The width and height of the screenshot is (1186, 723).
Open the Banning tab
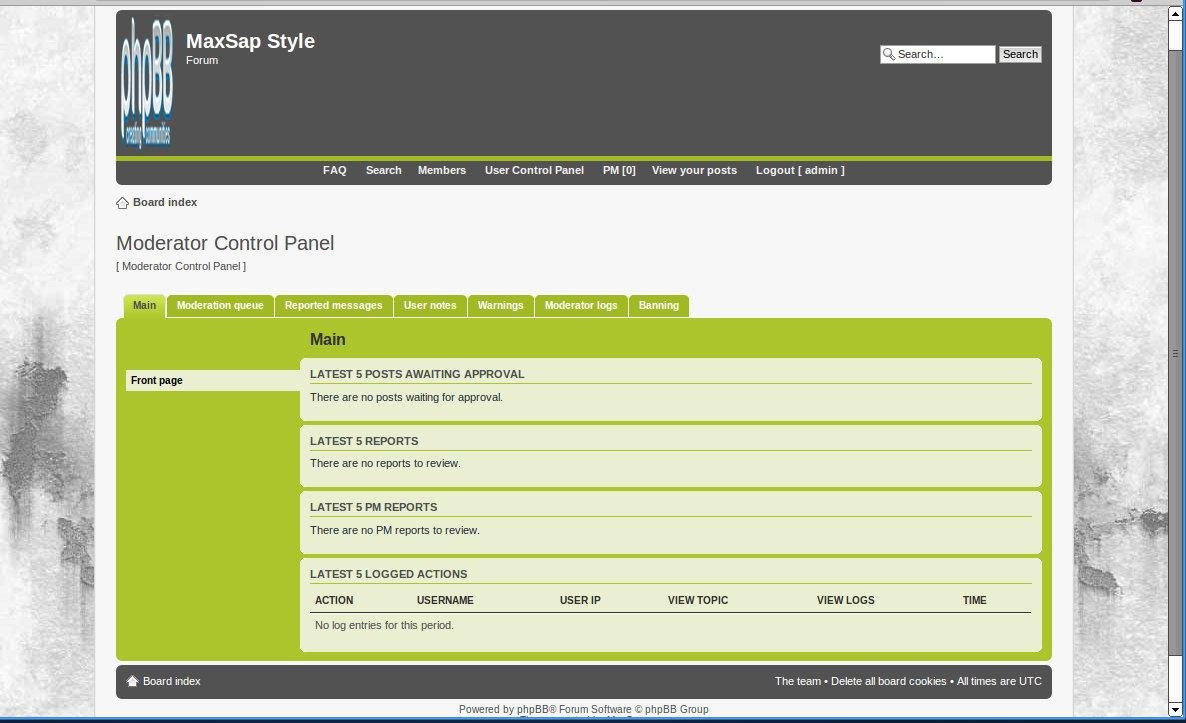click(658, 305)
